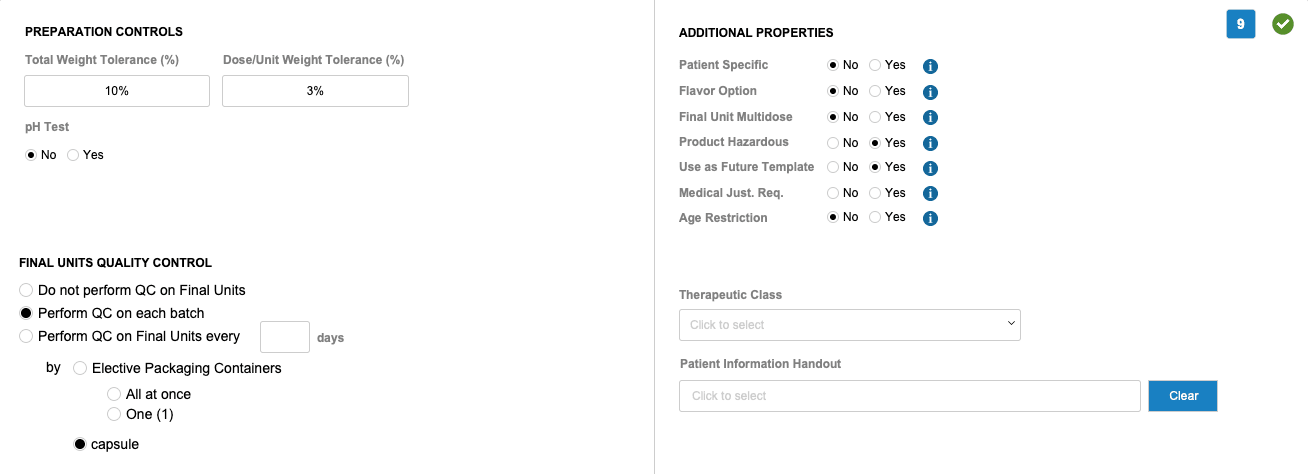Screen dimensions: 1308x474
Task: Click the Product Hazardous info icon
Action: click(x=930, y=143)
